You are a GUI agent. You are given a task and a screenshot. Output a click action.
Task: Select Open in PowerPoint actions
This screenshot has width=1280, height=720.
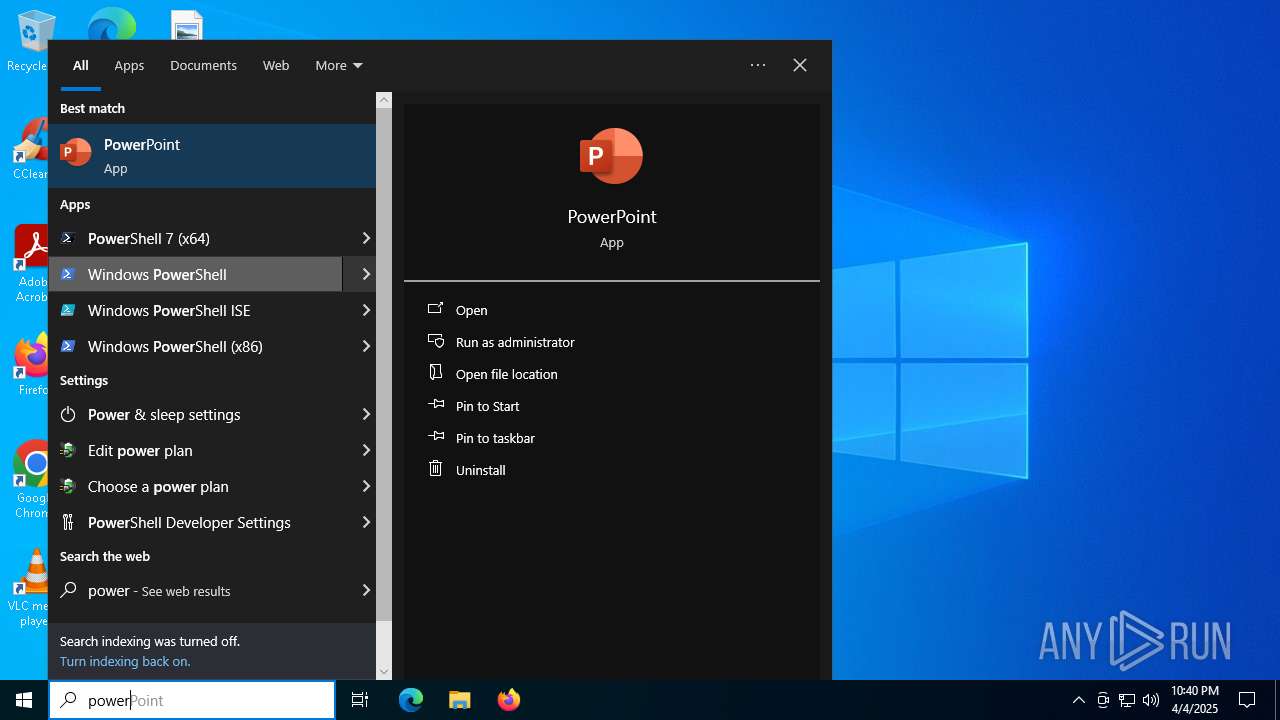[472, 310]
